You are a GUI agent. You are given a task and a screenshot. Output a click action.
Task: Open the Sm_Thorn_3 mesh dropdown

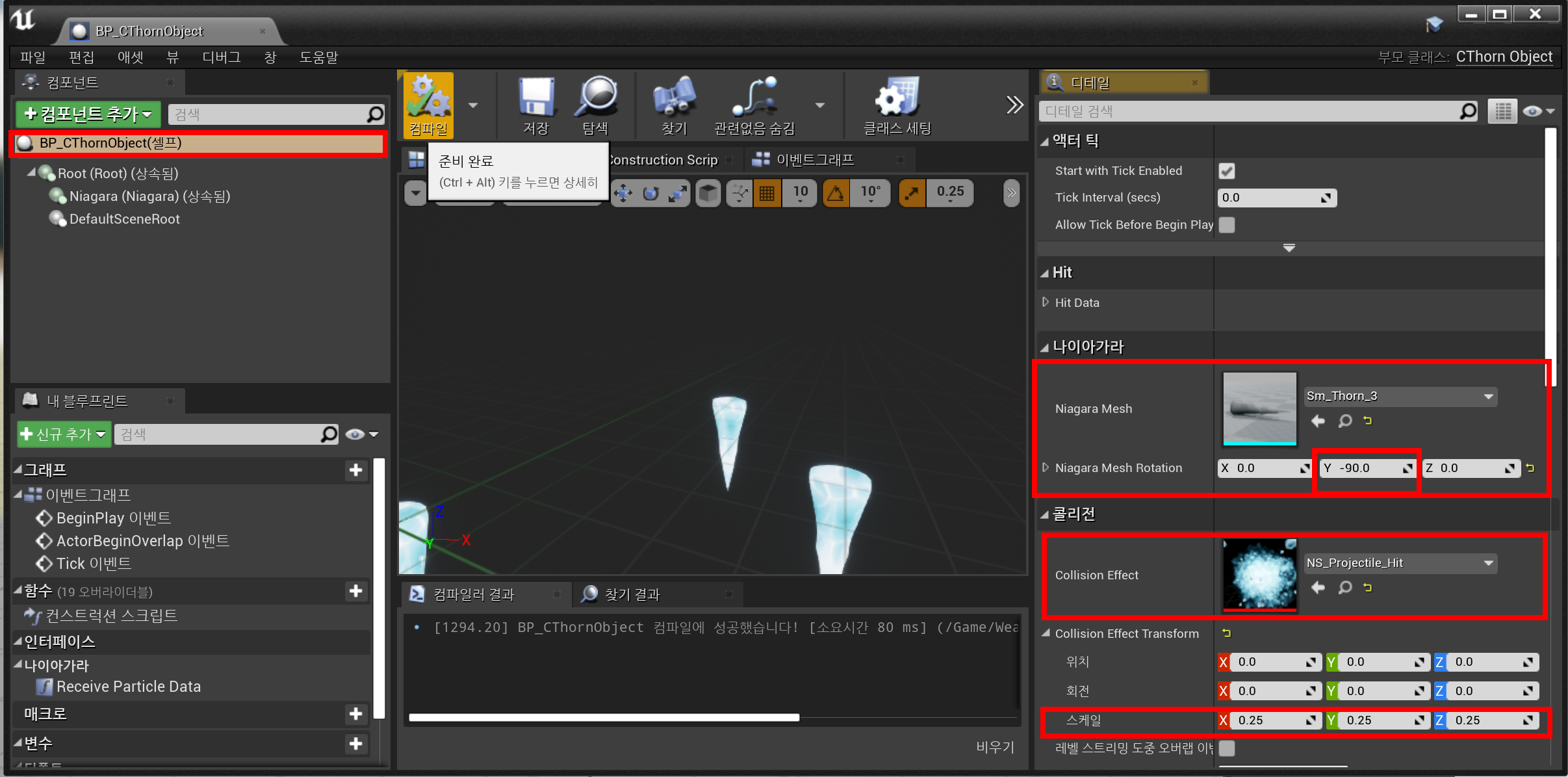[x=1400, y=396]
